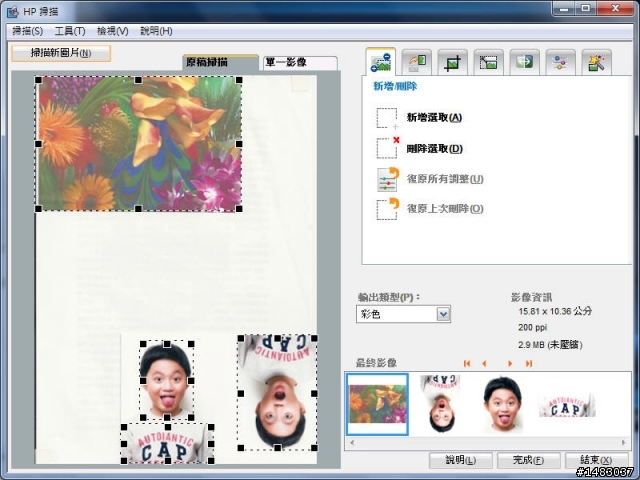Select the crop tool tab icon
This screenshot has width=640, height=480.
click(452, 62)
